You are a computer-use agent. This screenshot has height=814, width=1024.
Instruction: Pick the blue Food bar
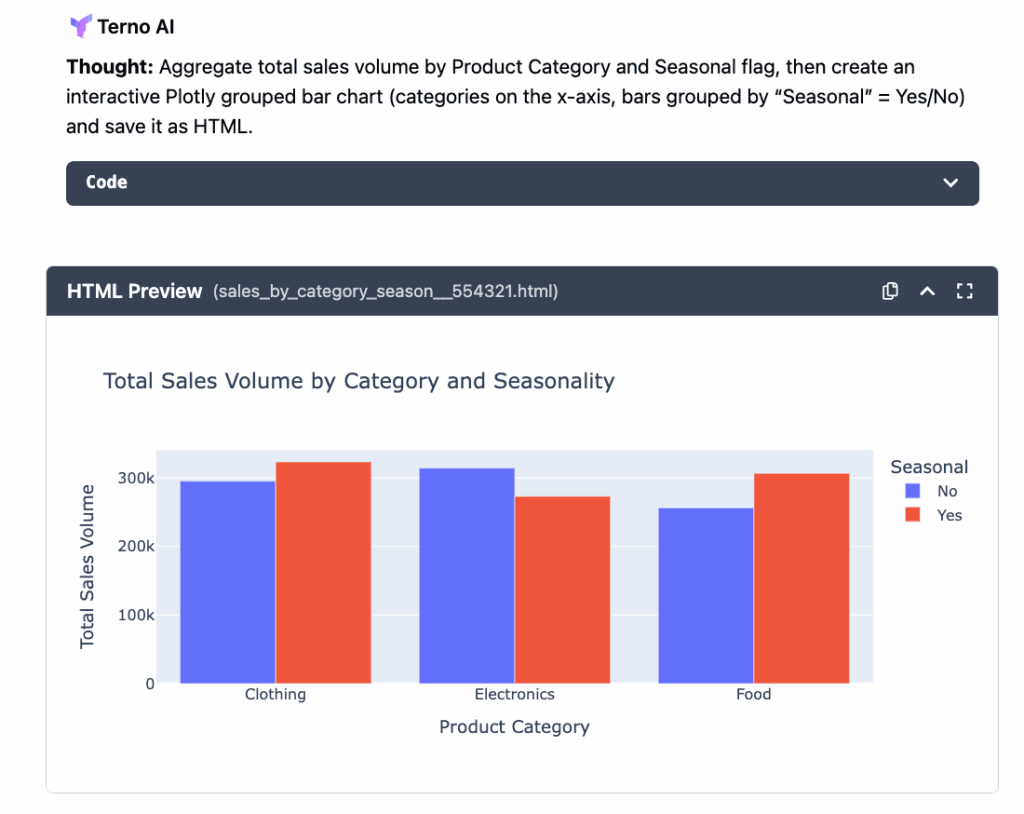[705, 596]
